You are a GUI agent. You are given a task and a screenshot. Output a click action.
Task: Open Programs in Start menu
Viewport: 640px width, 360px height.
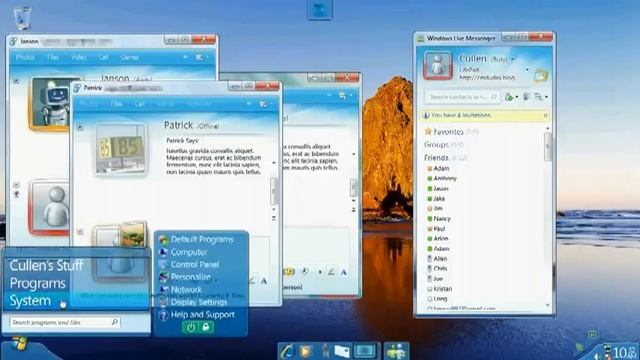pos(38,283)
